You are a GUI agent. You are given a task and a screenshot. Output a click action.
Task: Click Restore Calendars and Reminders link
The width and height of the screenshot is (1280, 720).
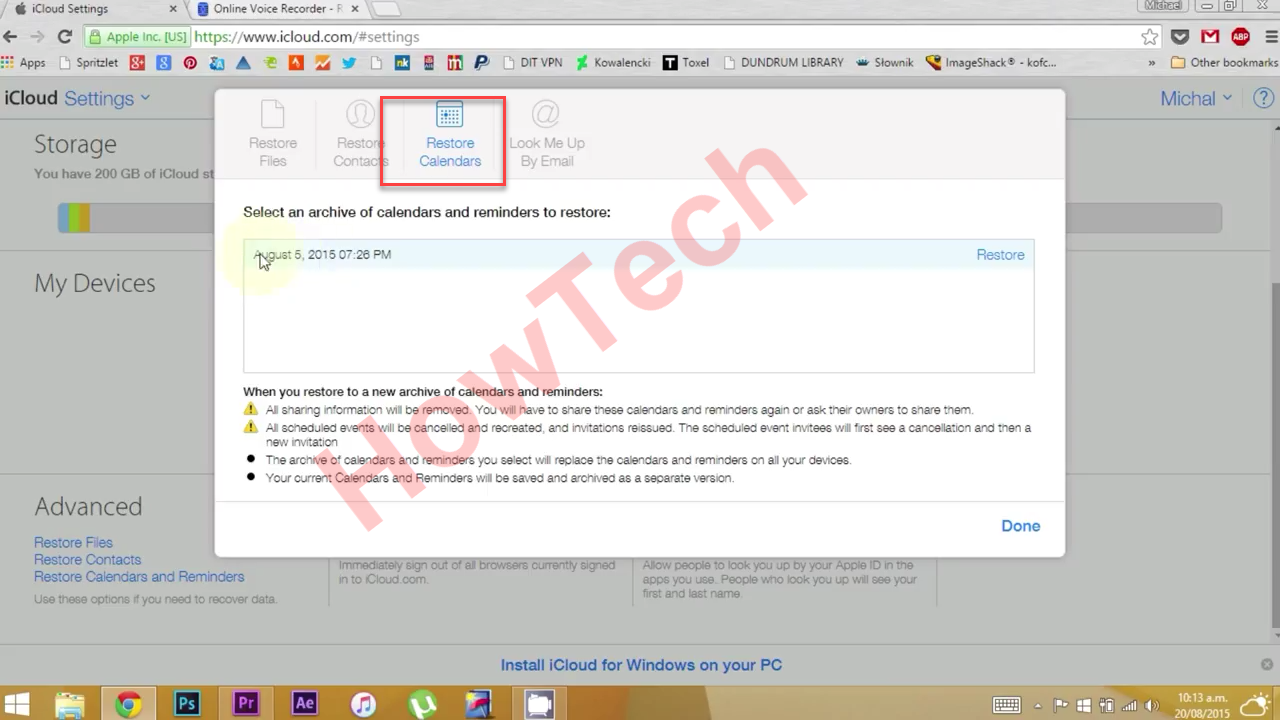coord(139,576)
